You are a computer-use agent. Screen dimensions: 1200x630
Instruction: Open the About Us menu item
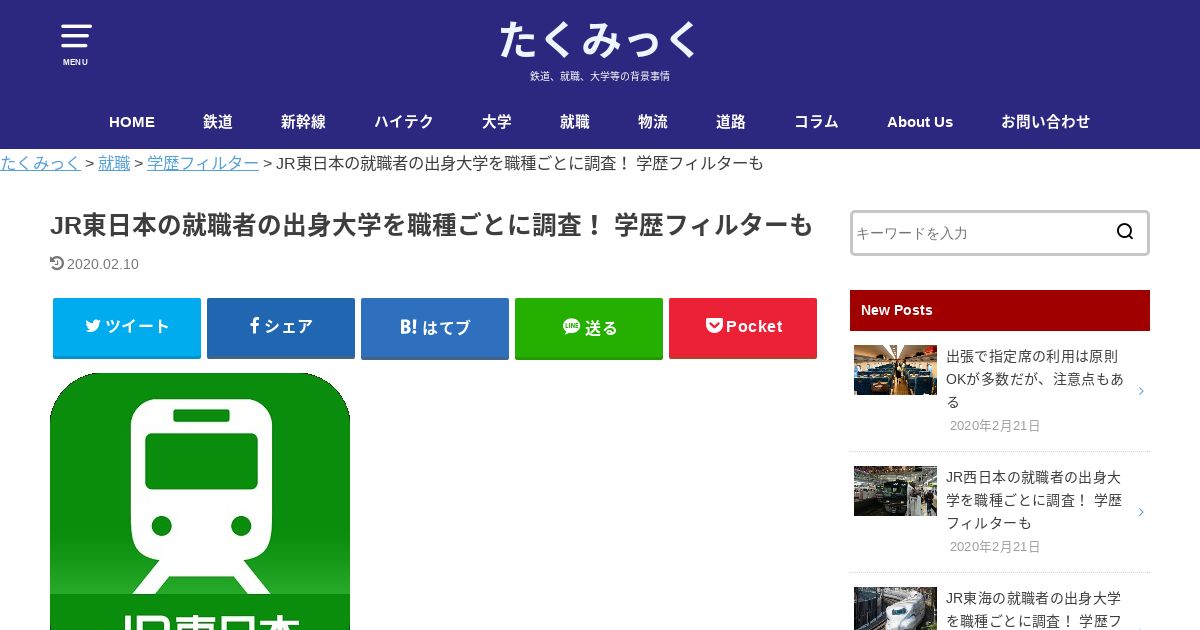coord(920,121)
